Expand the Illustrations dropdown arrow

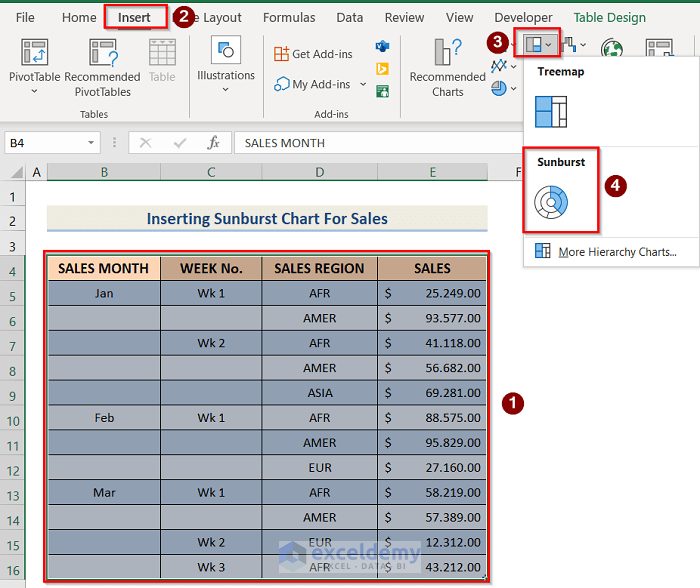coord(225,90)
